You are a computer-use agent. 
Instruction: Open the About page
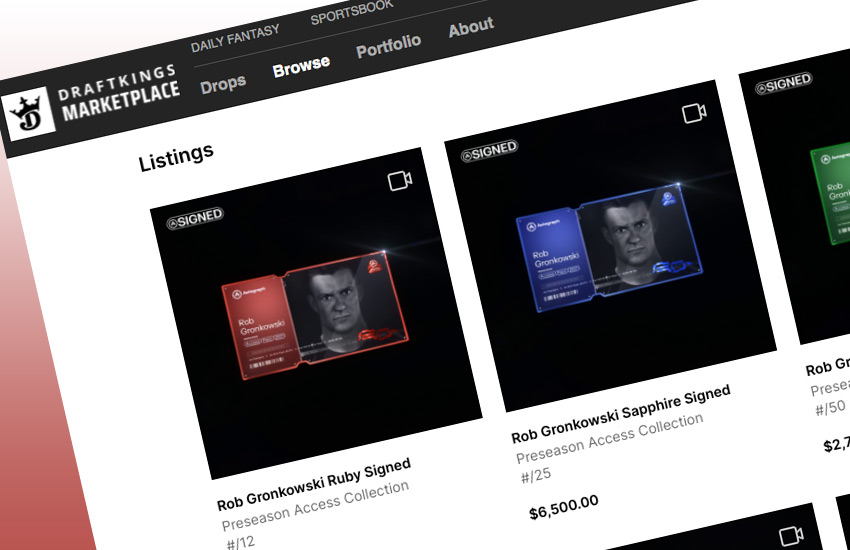coord(471,27)
